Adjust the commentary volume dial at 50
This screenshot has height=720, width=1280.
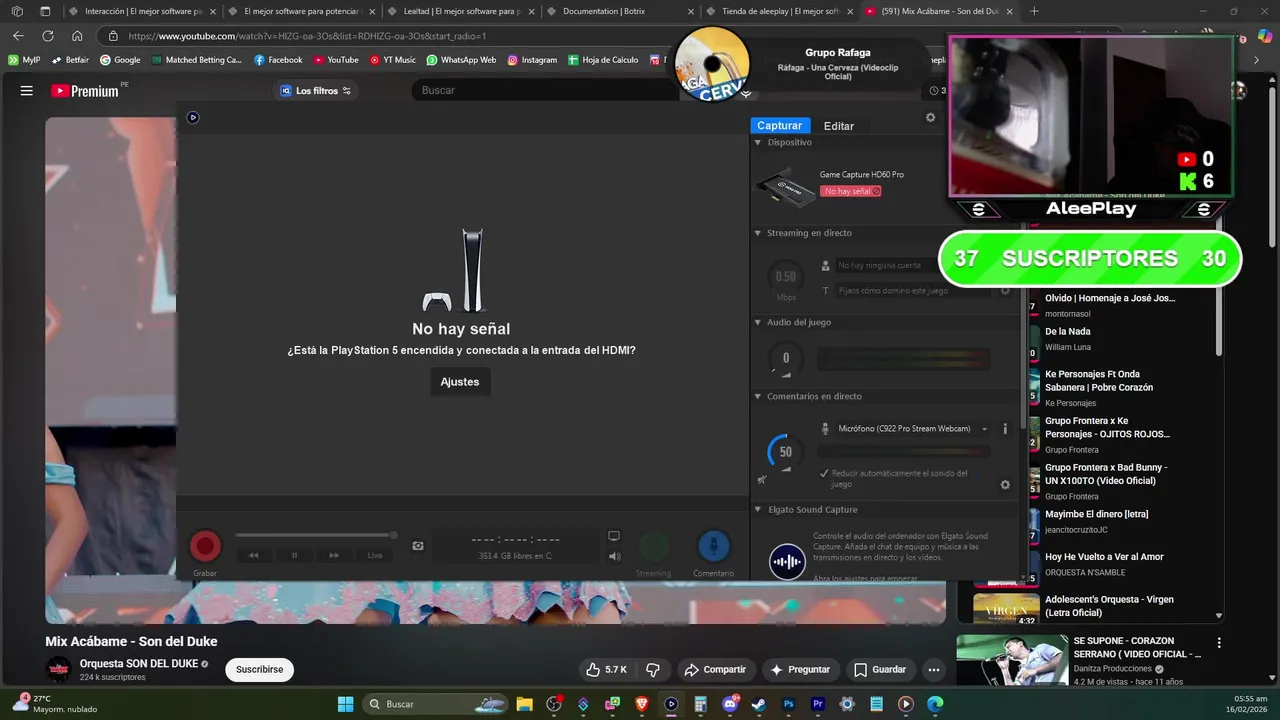(x=786, y=452)
